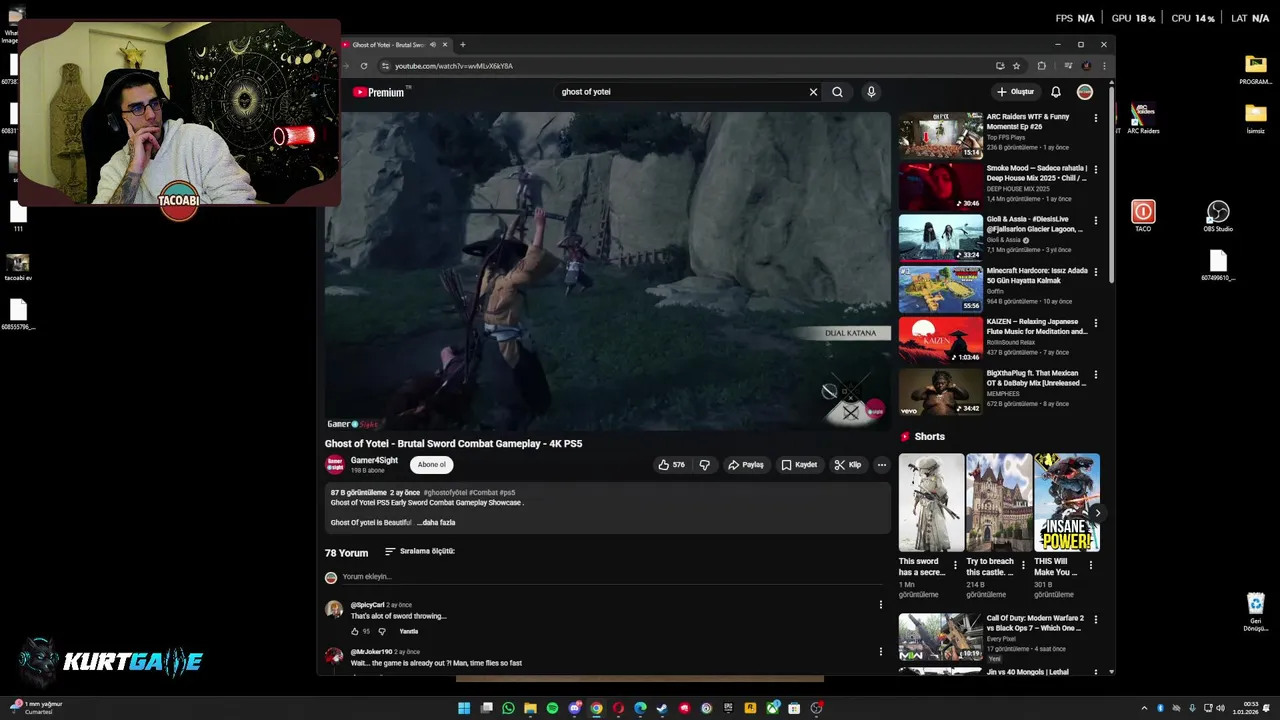Open Steam from the taskbar

[x=662, y=708]
